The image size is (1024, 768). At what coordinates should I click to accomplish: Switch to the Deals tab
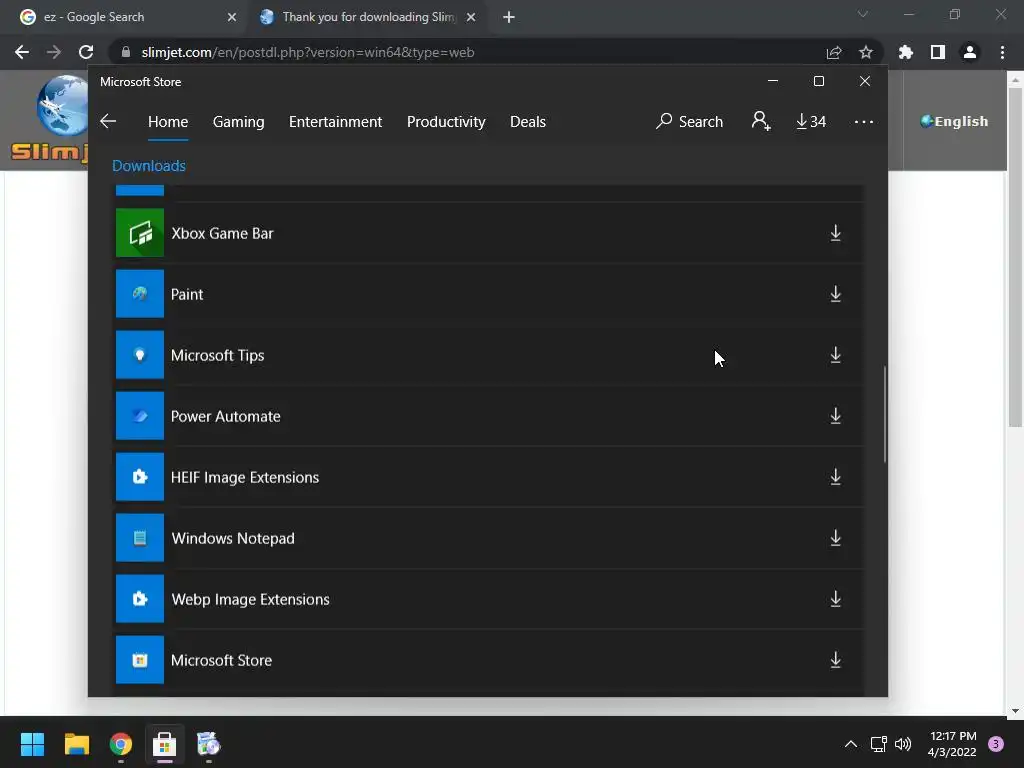(528, 122)
